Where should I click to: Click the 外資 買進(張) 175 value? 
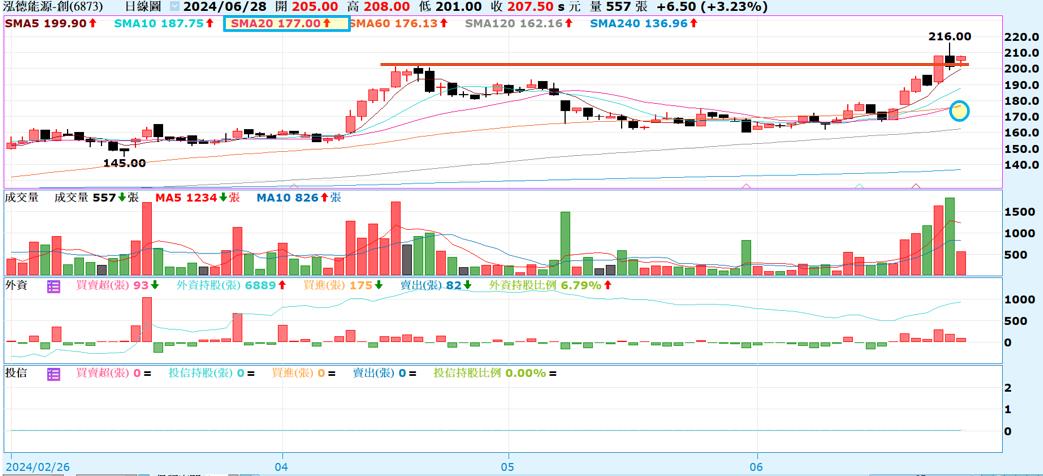point(345,285)
